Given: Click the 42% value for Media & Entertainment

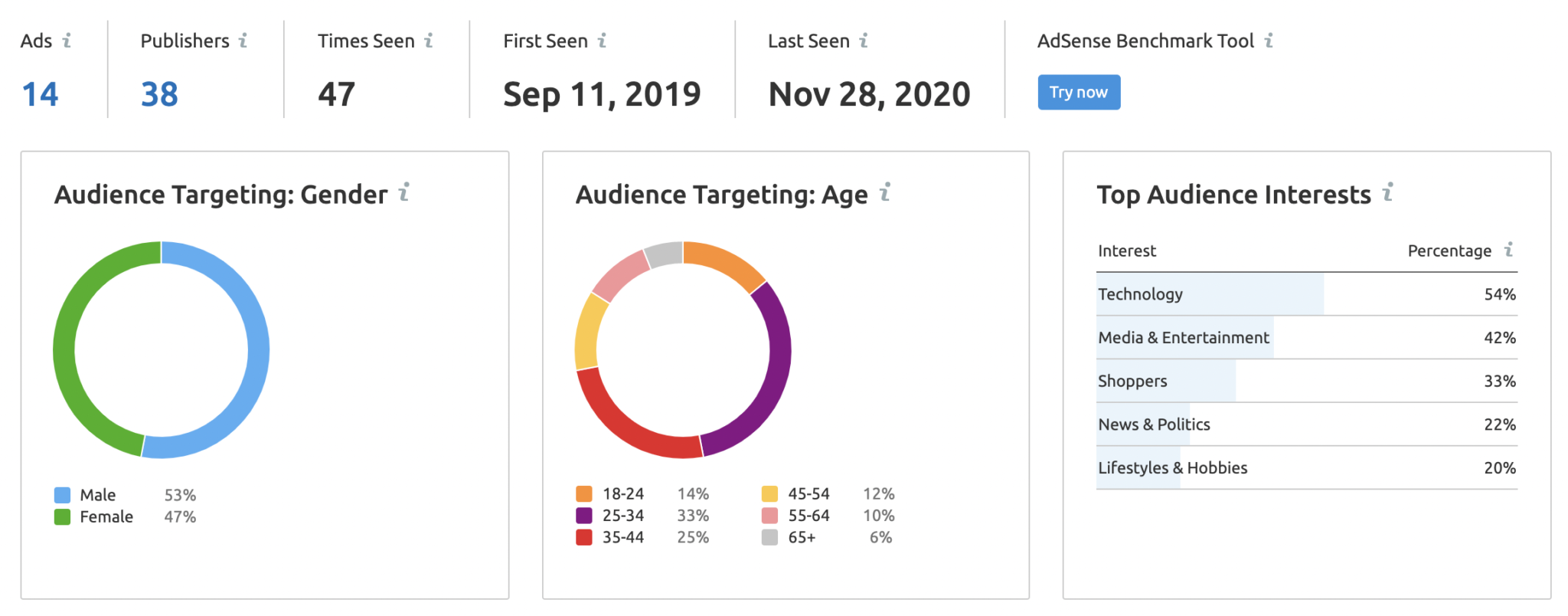Looking at the screenshot, I should tap(1500, 338).
